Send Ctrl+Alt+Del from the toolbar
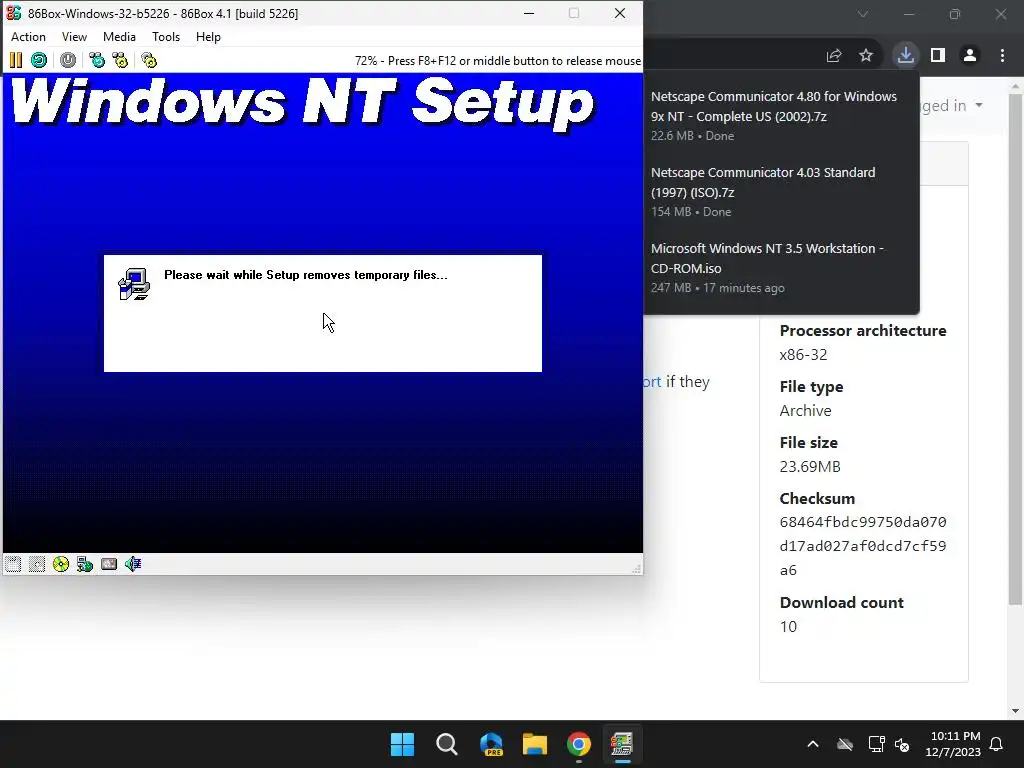The image size is (1024, 768). coord(97,61)
